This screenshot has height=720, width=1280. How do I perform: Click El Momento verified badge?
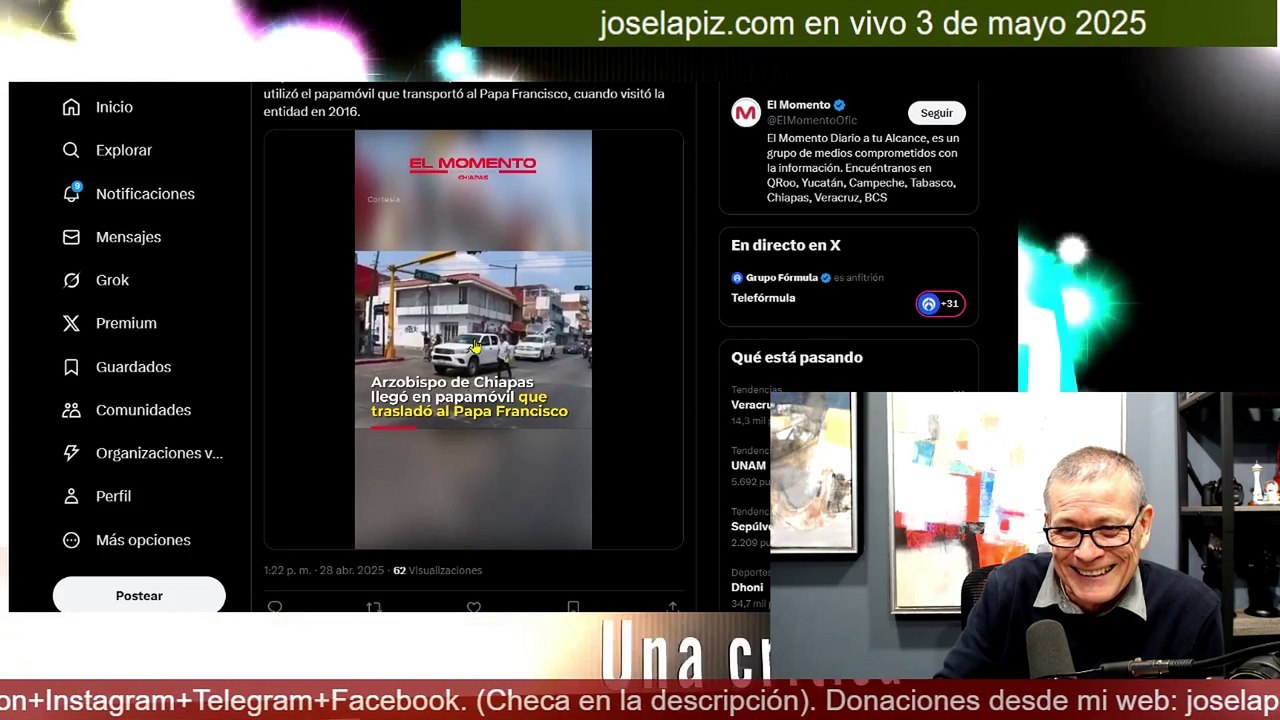(840, 105)
